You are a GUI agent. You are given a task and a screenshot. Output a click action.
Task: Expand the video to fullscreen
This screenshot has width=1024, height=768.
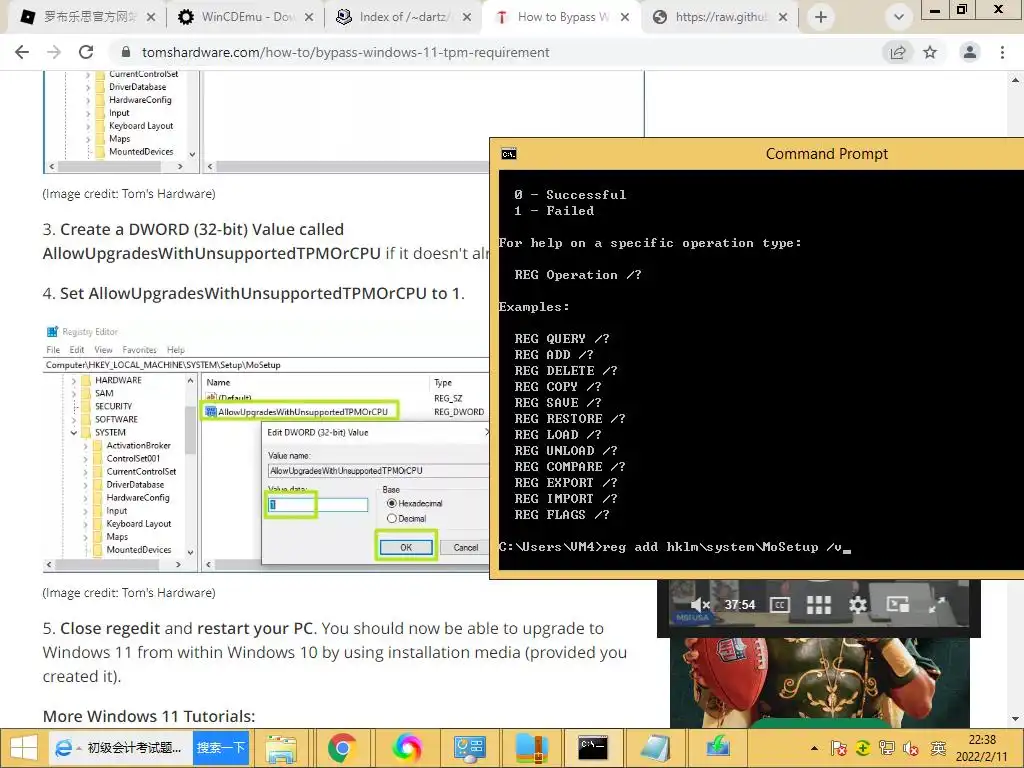click(936, 605)
